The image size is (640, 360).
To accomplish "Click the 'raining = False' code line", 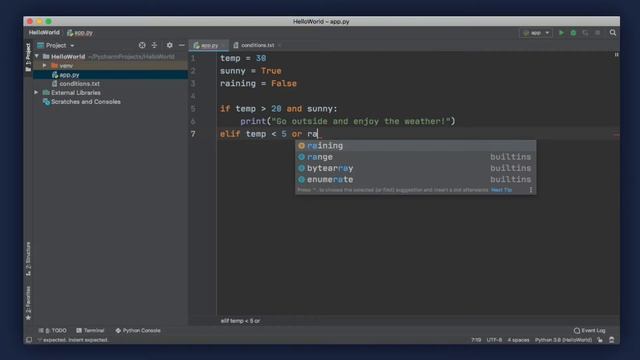I will pos(258,84).
